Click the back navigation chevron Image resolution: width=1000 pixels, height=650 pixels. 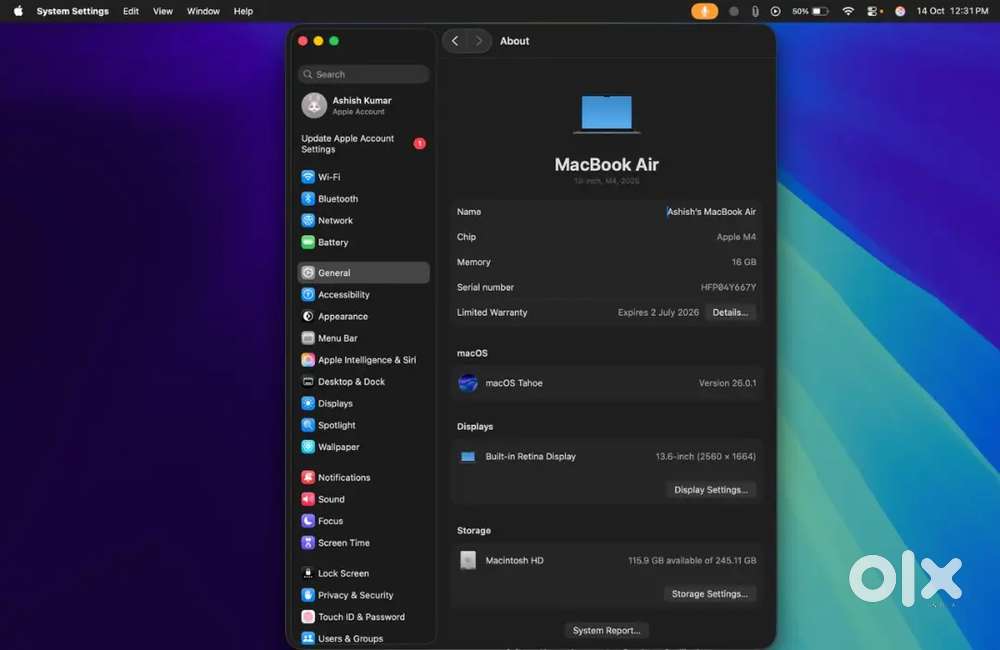tap(455, 41)
